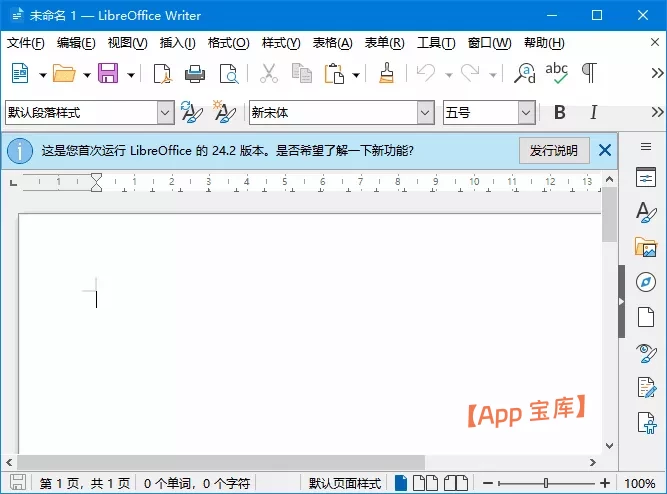Screen dimensions: 667x494
Task: Click word count field in status bar
Action: pos(196,484)
